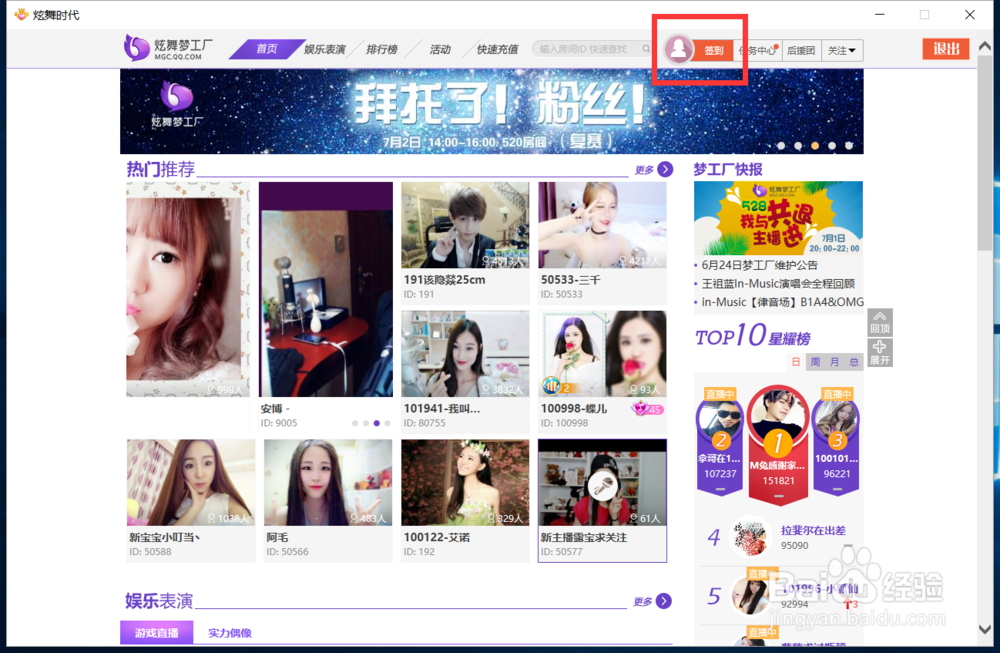This screenshot has height=653, width=1000.
Task: Click 更多 arrow next to 娱乐表演
Action: [x=664, y=601]
